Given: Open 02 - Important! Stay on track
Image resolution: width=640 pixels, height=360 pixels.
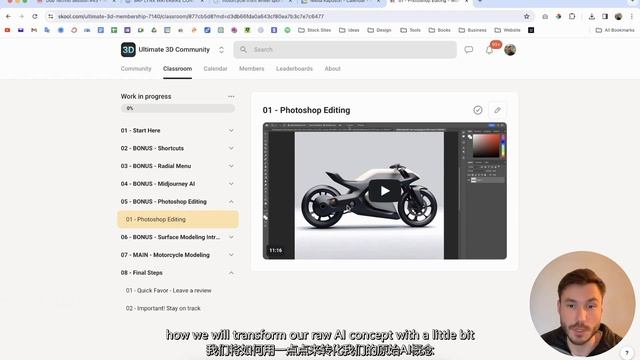Looking at the screenshot, I should (x=163, y=308).
